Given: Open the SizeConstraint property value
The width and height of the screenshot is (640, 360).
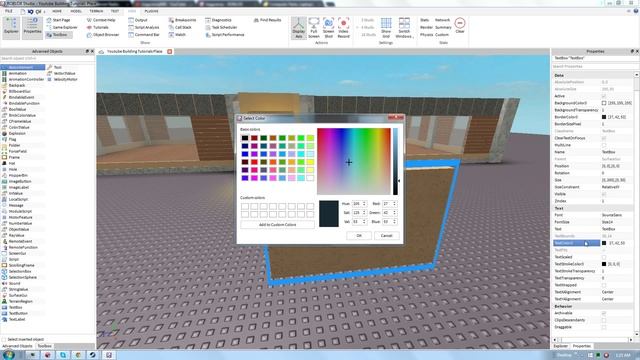Looking at the screenshot, I should (x=617, y=187).
